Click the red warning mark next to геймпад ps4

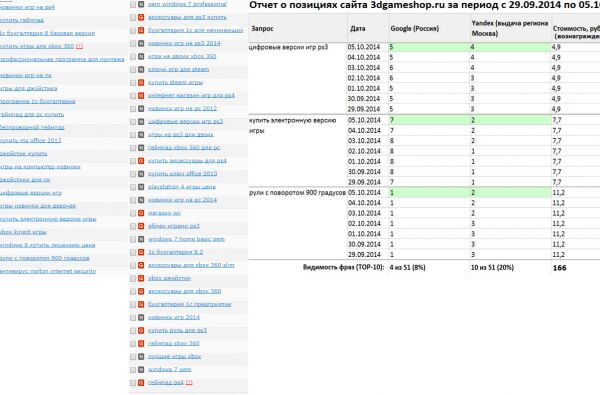pyautogui.click(x=189, y=382)
